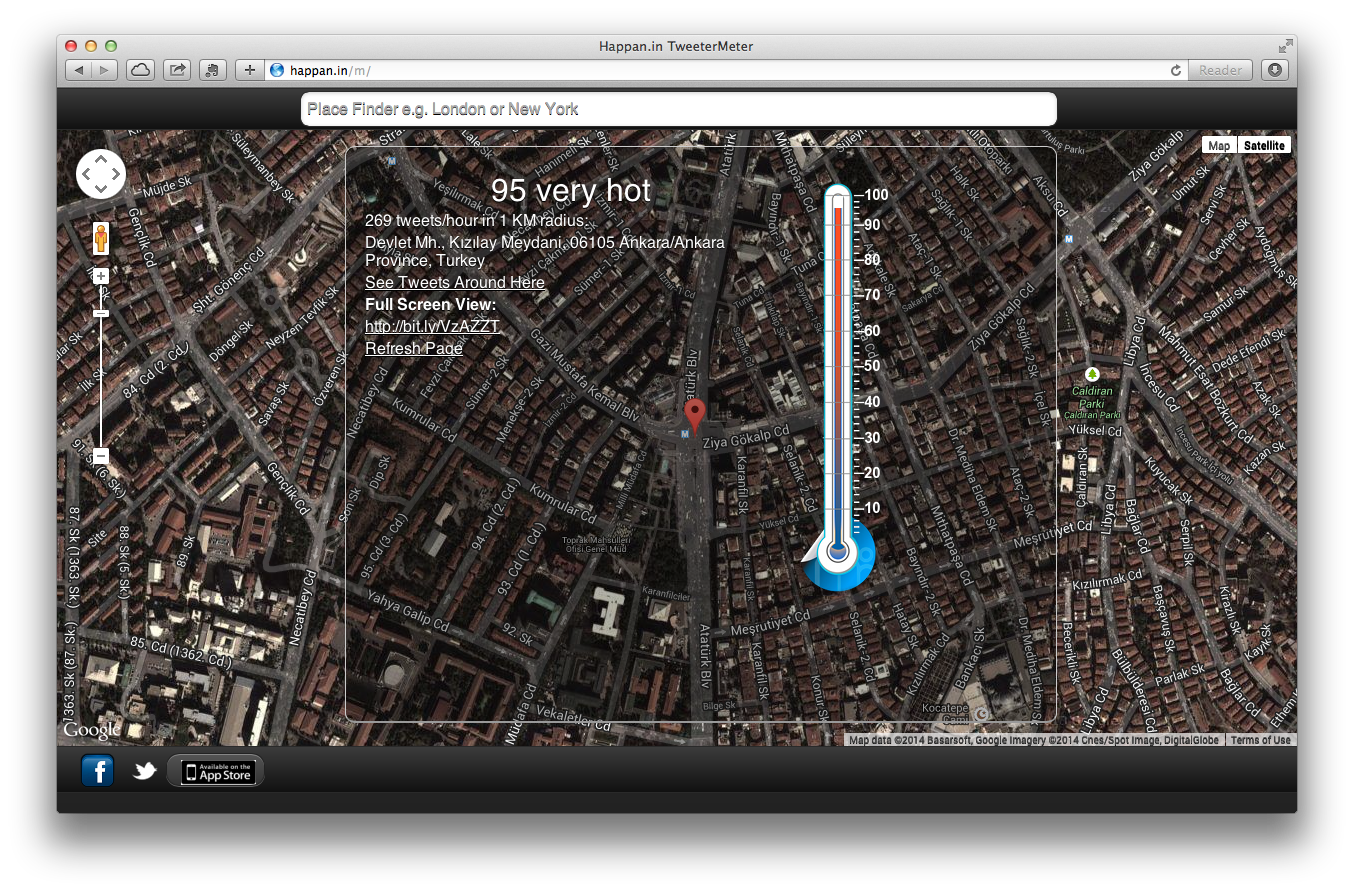Click the Refresh Page link
Image resolution: width=1354 pixels, height=892 pixels.
pos(413,348)
